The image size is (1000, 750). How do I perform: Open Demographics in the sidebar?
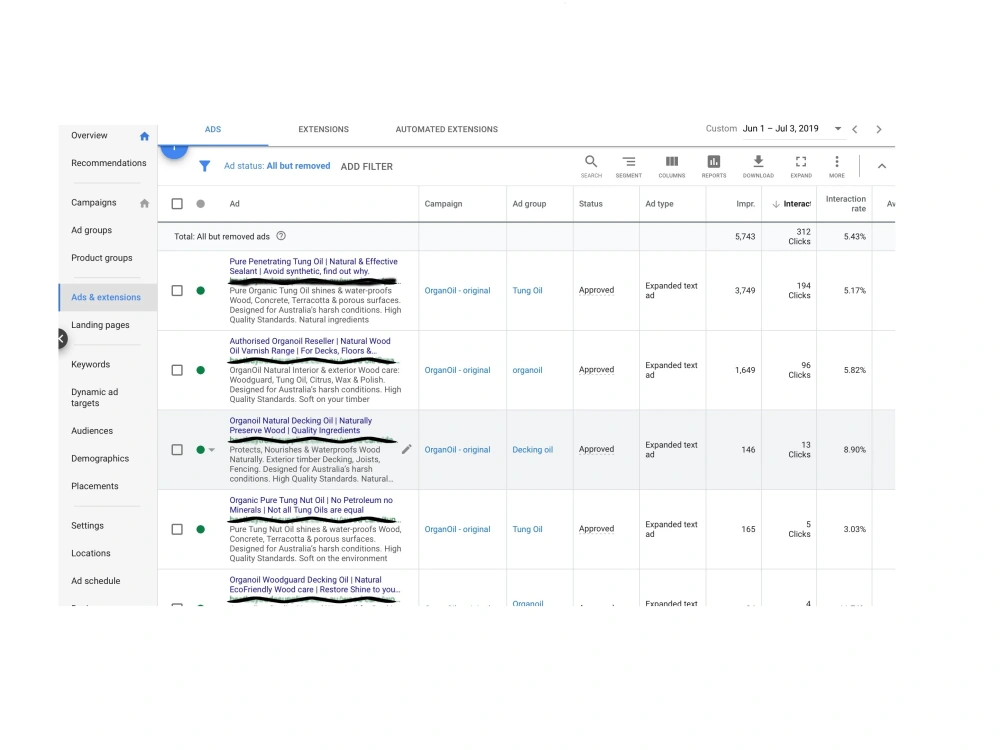(100, 459)
